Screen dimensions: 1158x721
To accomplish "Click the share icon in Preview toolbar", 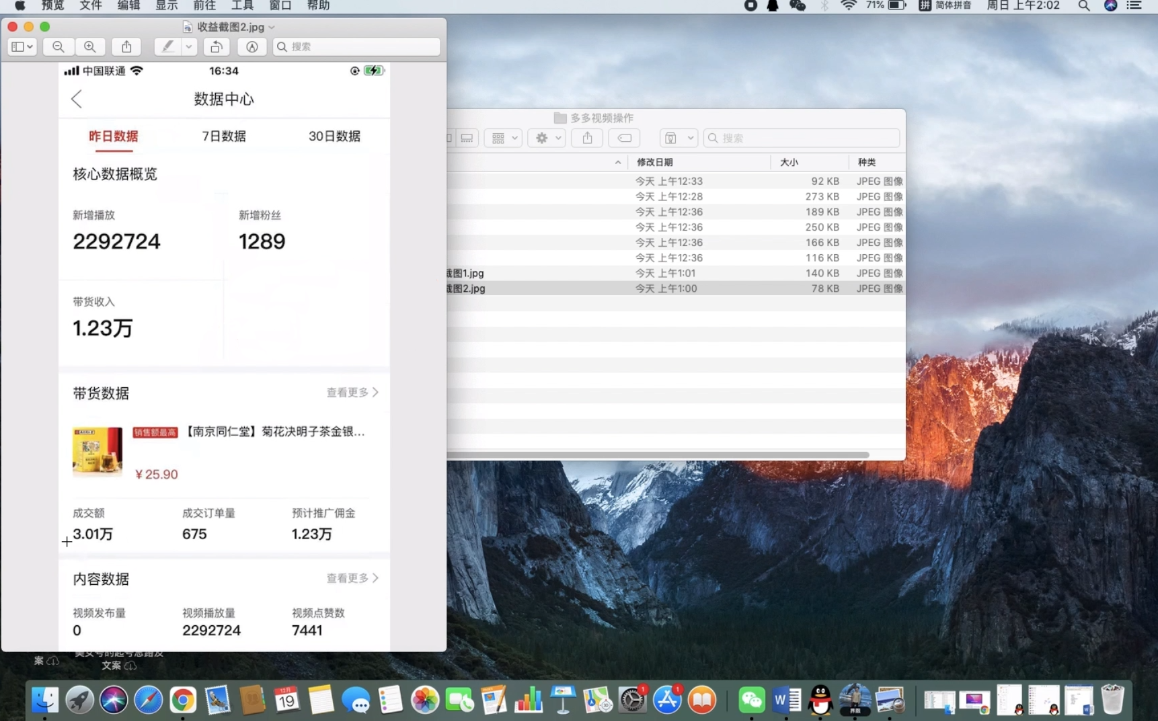I will (127, 47).
